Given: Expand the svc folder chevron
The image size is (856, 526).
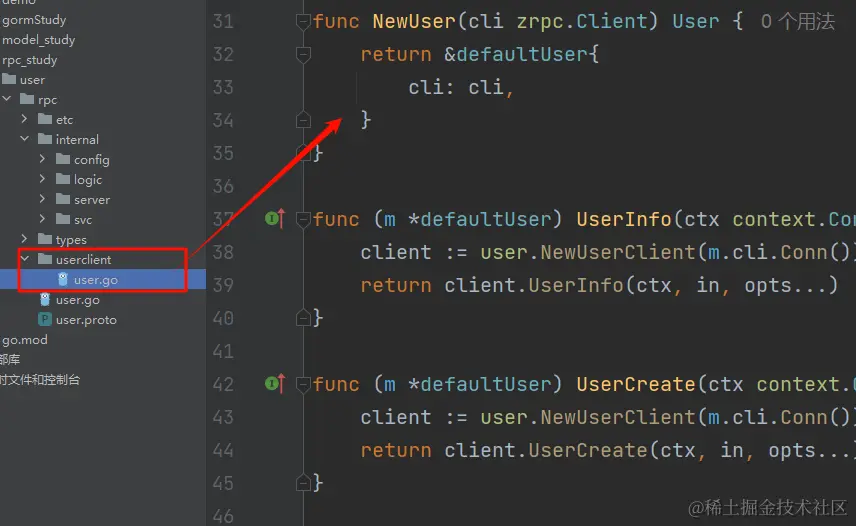Looking at the screenshot, I should [43, 219].
